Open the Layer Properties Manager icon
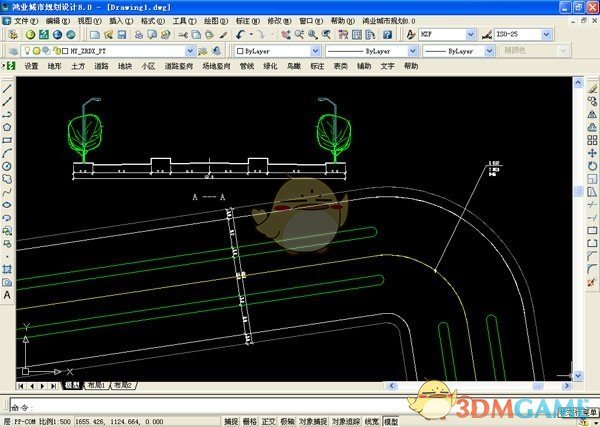Image resolution: width=600 pixels, height=427 pixels. click(13, 51)
